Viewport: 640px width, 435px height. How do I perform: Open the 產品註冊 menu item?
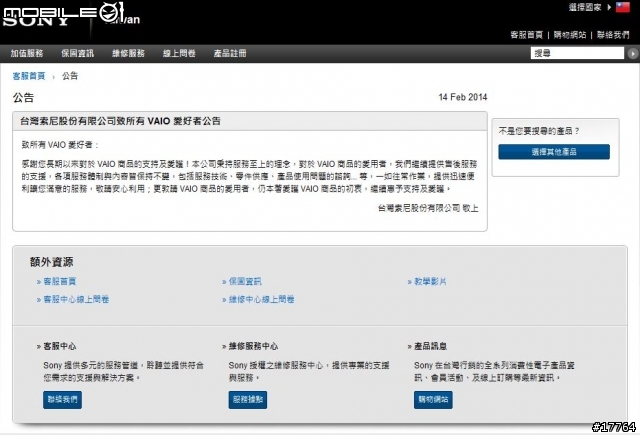pyautogui.click(x=230, y=53)
